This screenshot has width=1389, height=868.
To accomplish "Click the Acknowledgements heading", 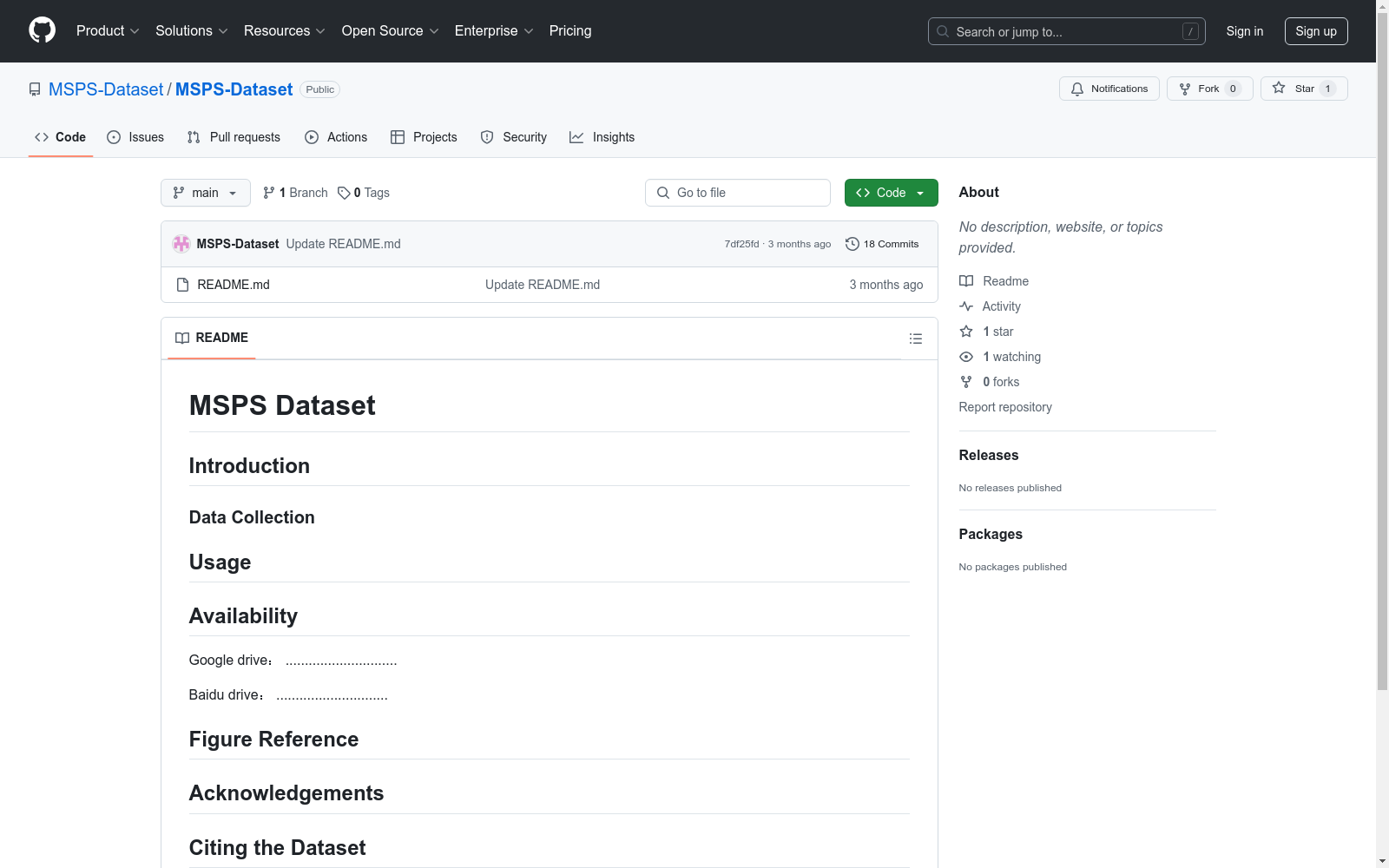I will 286,793.
